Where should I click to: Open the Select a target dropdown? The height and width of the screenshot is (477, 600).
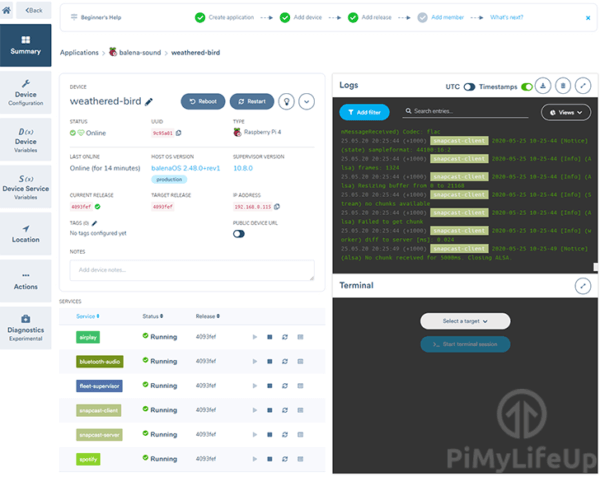coord(464,321)
